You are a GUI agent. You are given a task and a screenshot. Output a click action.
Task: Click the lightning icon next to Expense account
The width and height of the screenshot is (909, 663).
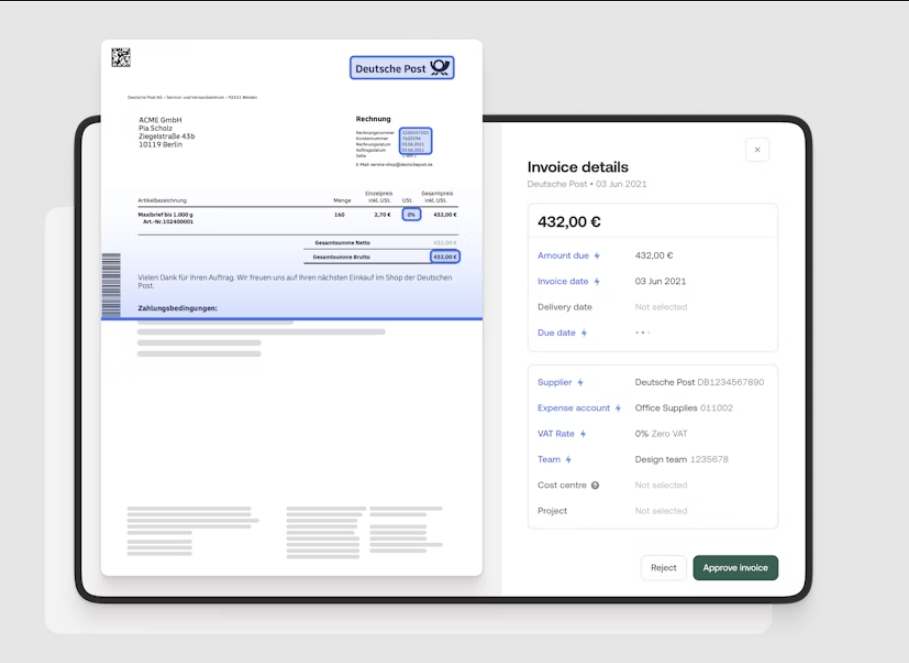(618, 408)
